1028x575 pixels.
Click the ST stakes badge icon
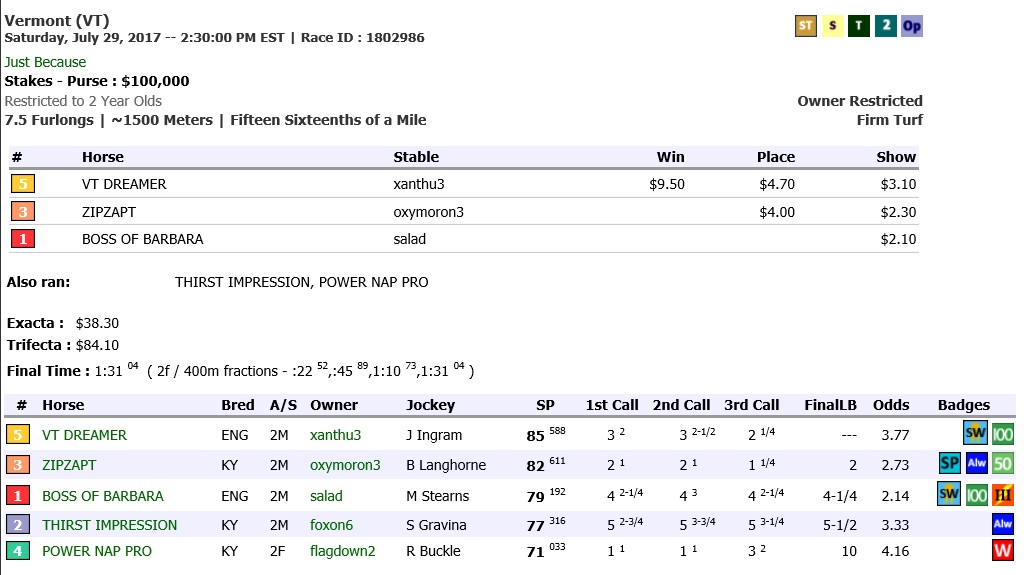806,26
